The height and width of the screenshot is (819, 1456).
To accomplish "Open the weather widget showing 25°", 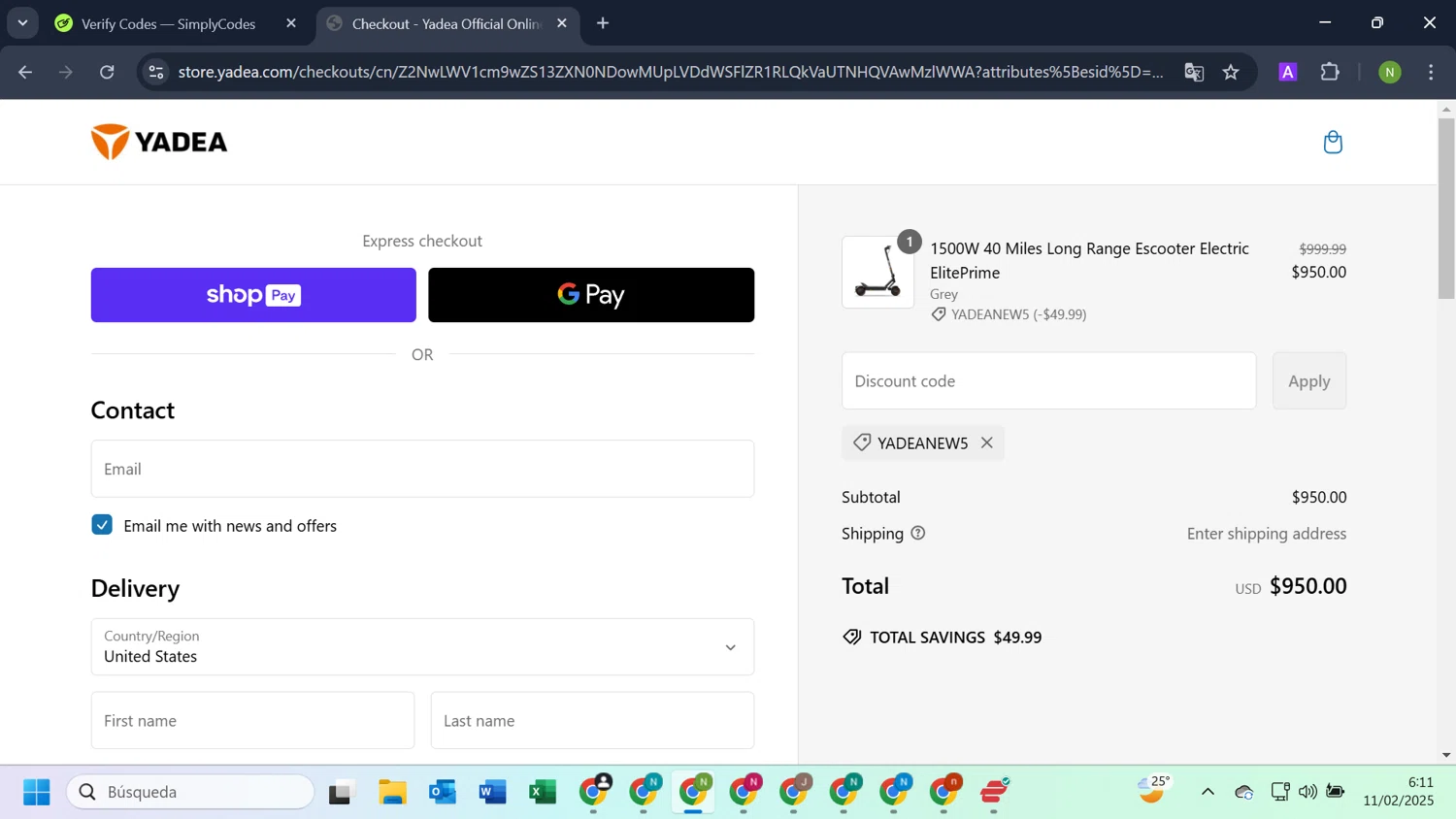I will tap(1154, 790).
